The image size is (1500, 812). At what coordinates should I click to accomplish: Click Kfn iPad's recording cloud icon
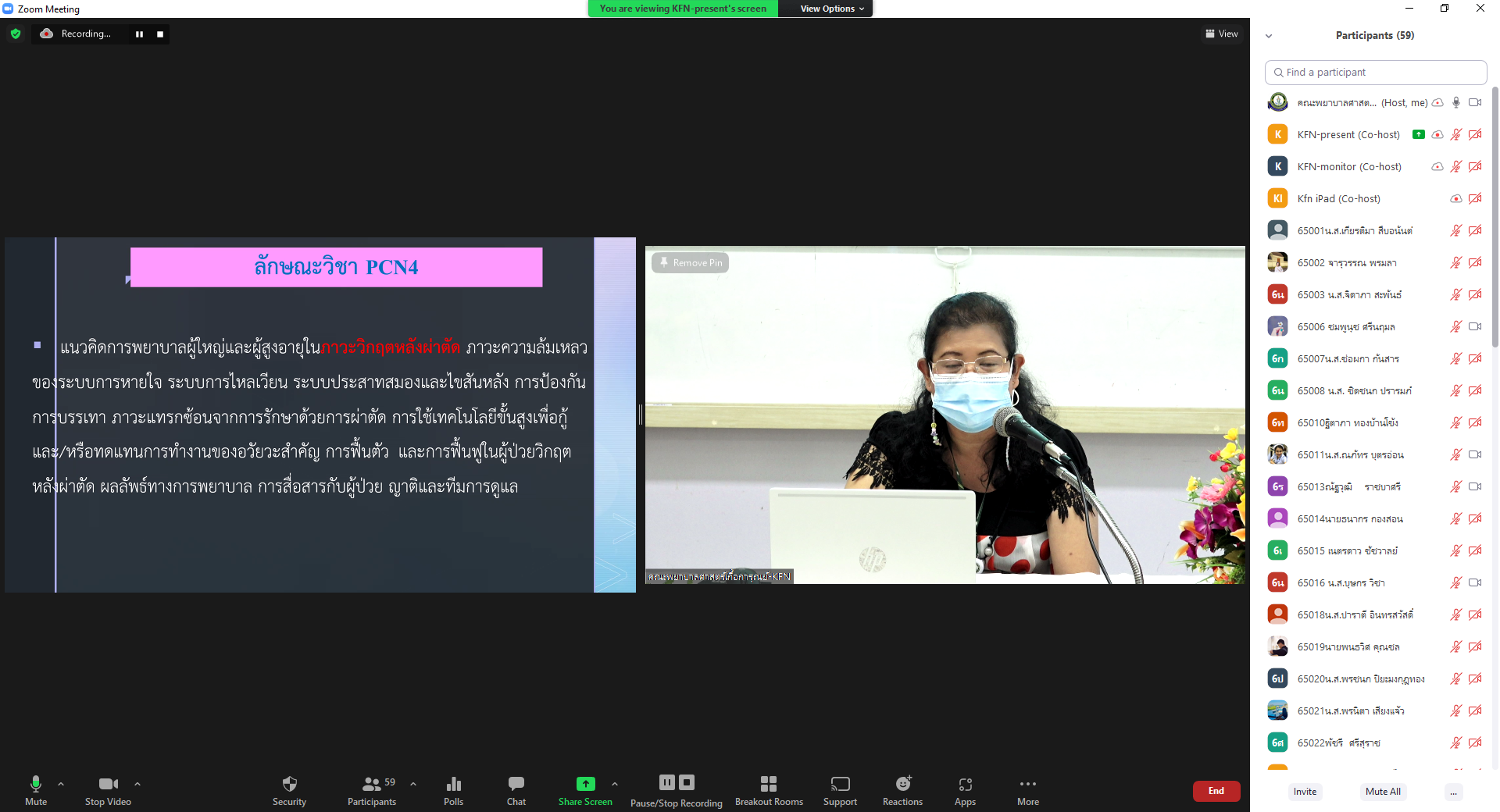tap(1456, 198)
